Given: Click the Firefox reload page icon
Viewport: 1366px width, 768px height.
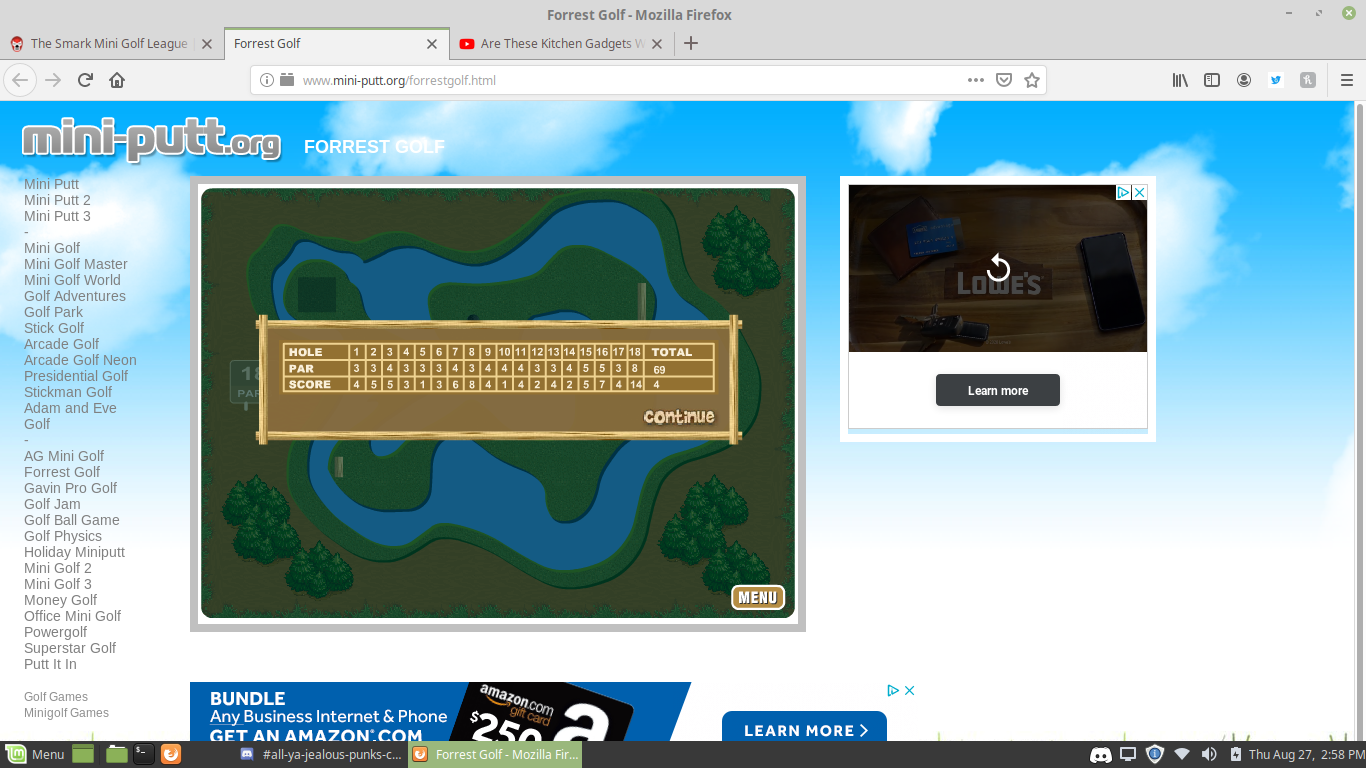Looking at the screenshot, I should click(x=85, y=80).
